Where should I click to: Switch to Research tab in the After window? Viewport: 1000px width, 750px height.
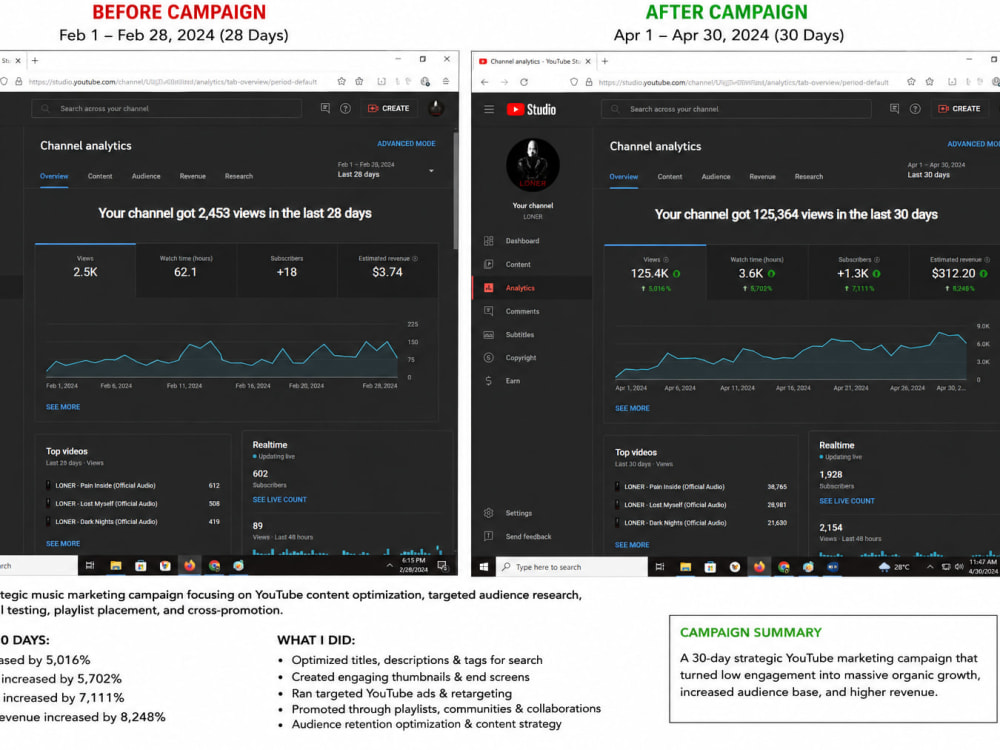click(809, 177)
